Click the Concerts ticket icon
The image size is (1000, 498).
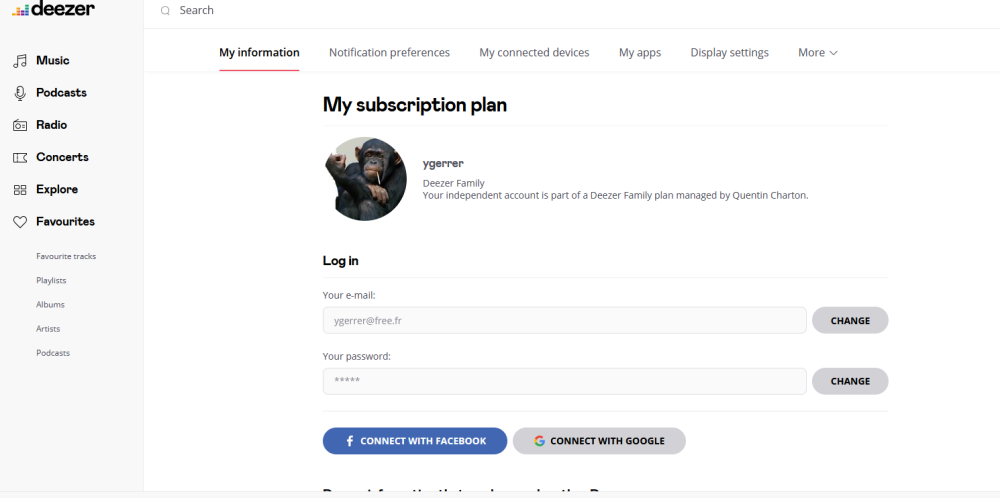[x=20, y=157]
